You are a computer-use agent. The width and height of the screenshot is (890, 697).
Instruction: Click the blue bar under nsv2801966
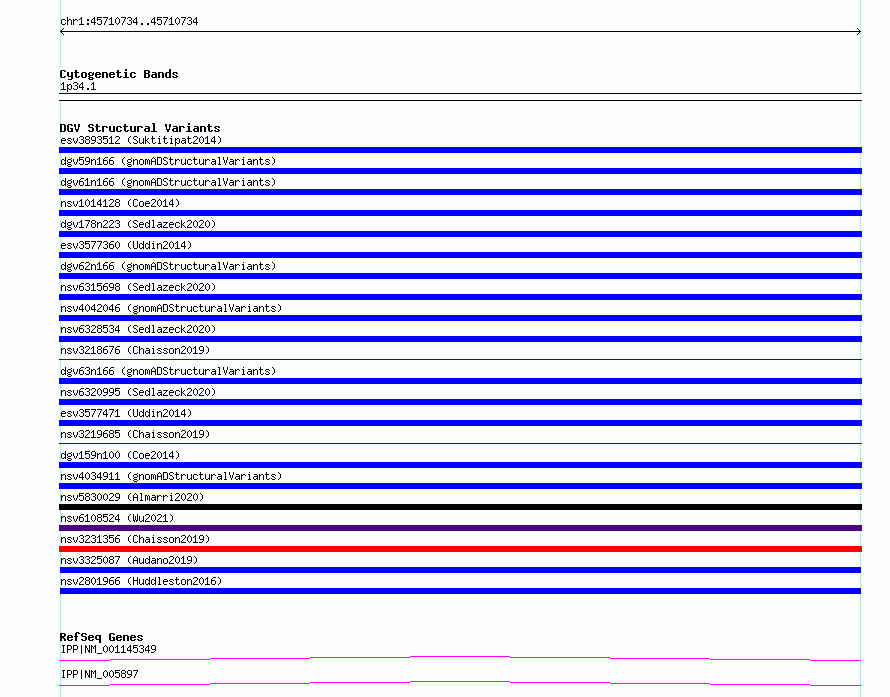[460, 591]
